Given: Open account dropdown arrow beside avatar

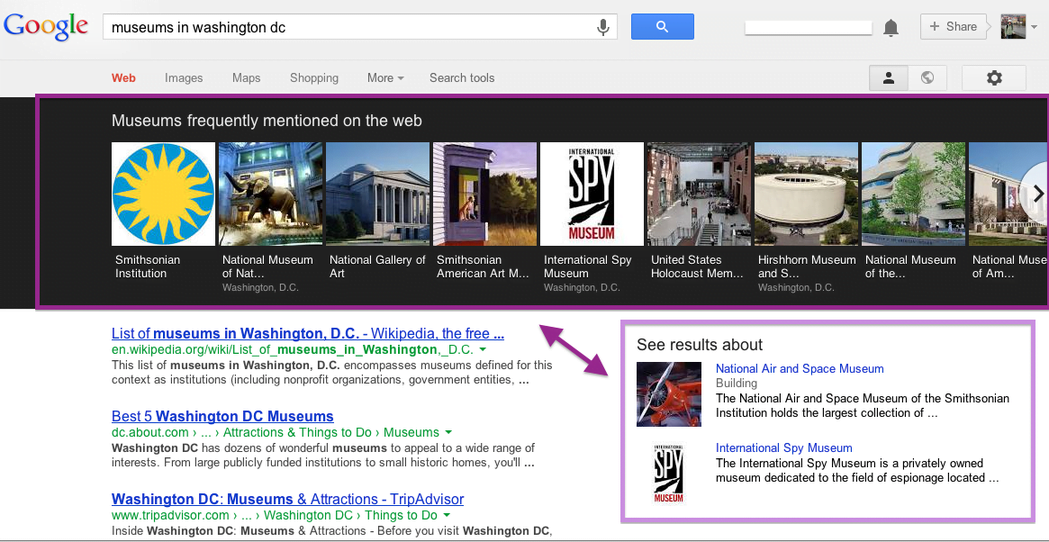Looking at the screenshot, I should point(1034,27).
